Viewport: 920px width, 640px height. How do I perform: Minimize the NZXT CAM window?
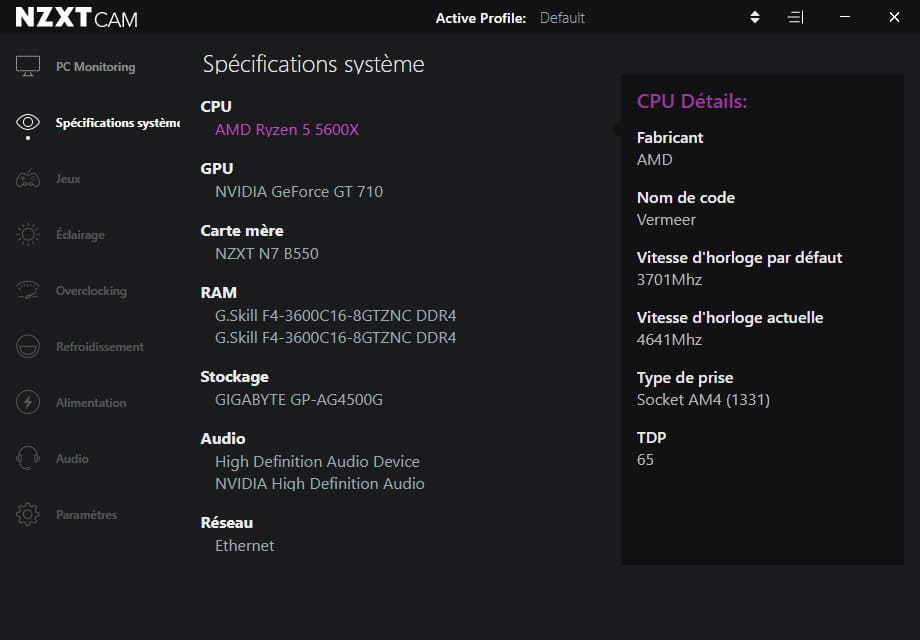[x=845, y=17]
